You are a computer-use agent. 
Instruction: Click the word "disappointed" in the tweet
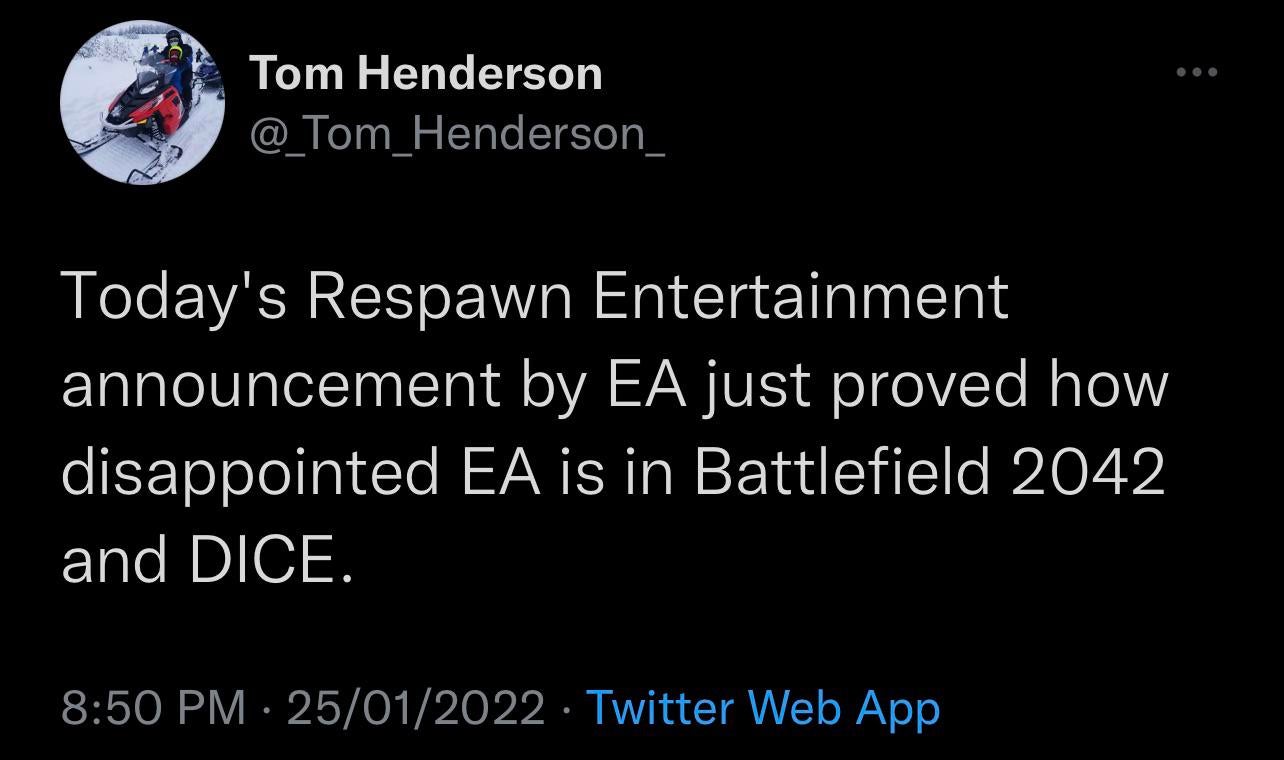point(250,472)
